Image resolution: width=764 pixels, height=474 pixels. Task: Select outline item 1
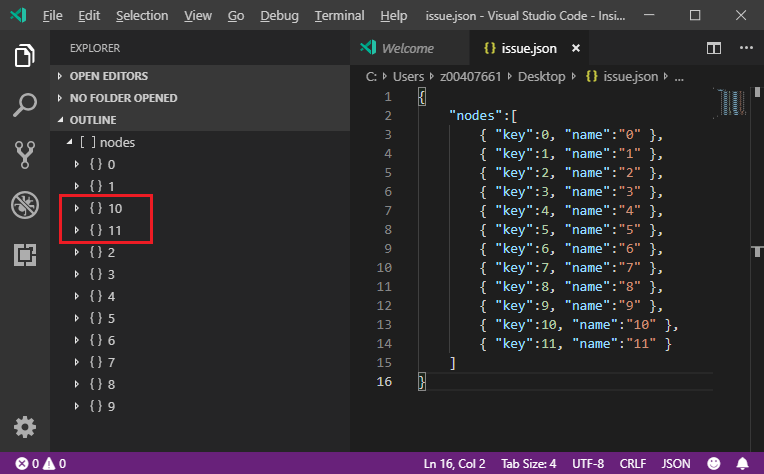tap(200, 186)
